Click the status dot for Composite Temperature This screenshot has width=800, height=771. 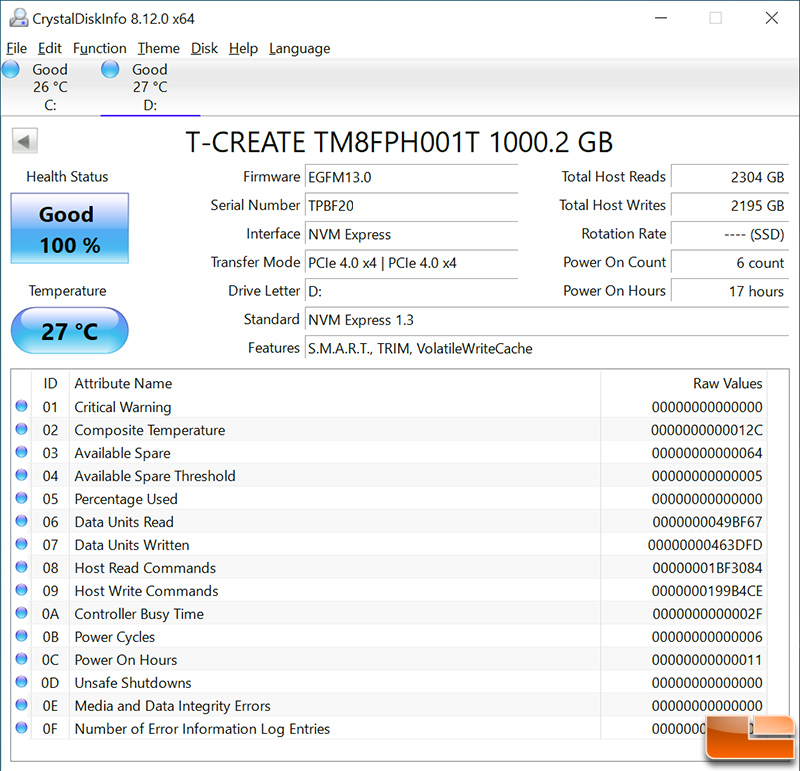(x=21, y=429)
